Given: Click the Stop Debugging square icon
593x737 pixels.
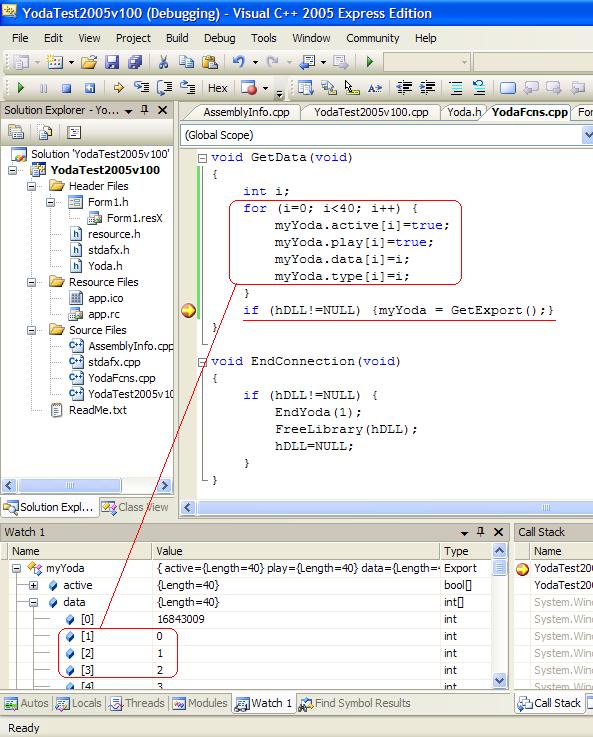Looking at the screenshot, I should [66, 88].
